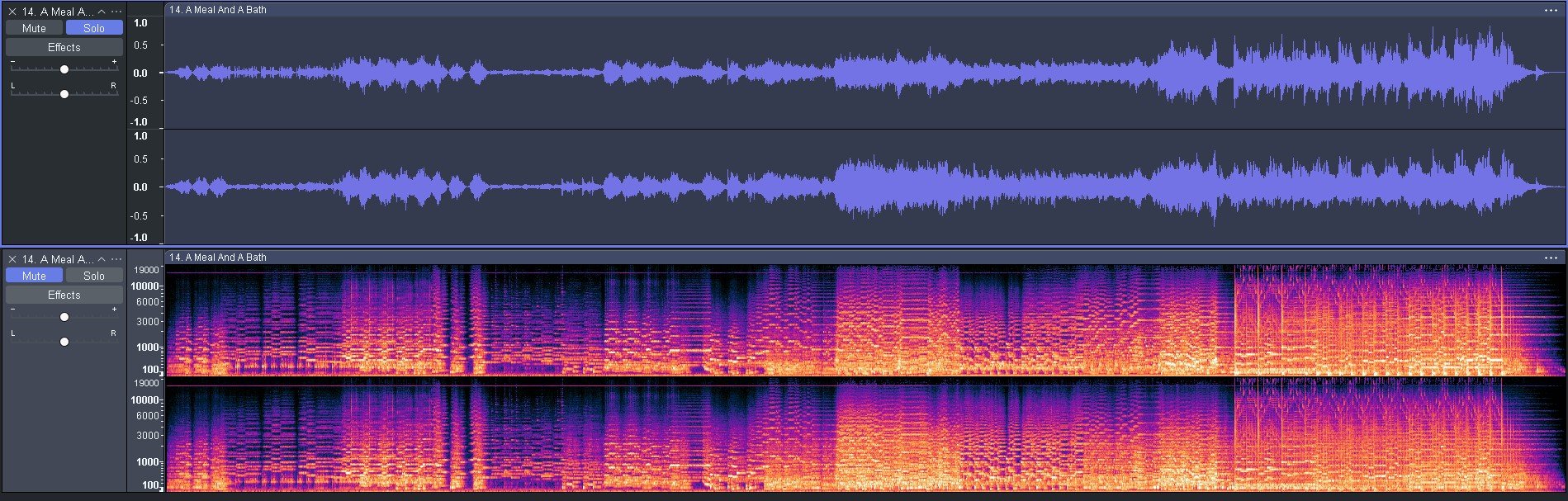This screenshot has width=1568, height=501.
Task: Open Effects for the bottom spectrogram track
Action: [64, 295]
